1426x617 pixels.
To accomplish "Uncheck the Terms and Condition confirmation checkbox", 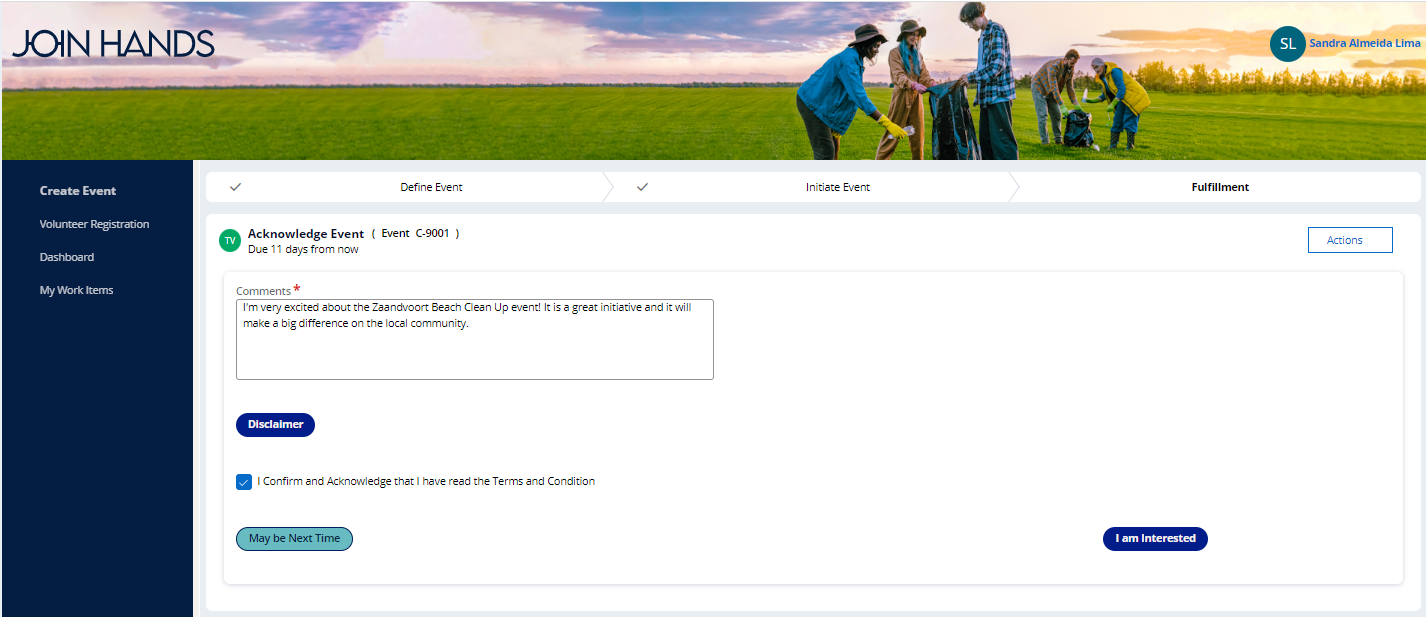I will [x=244, y=482].
